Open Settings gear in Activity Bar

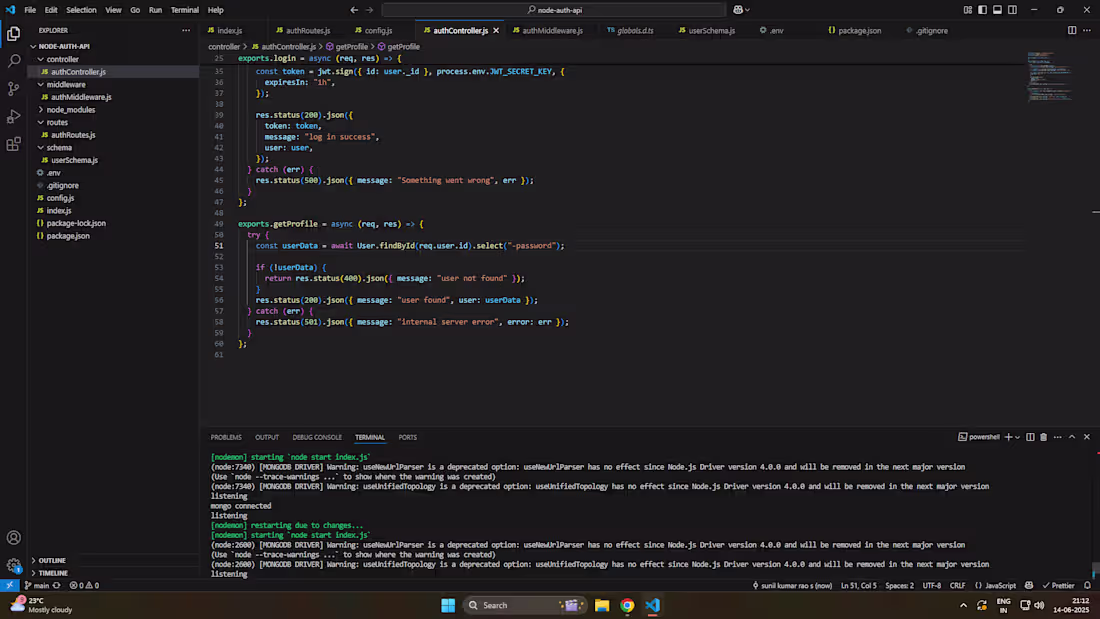[13, 564]
